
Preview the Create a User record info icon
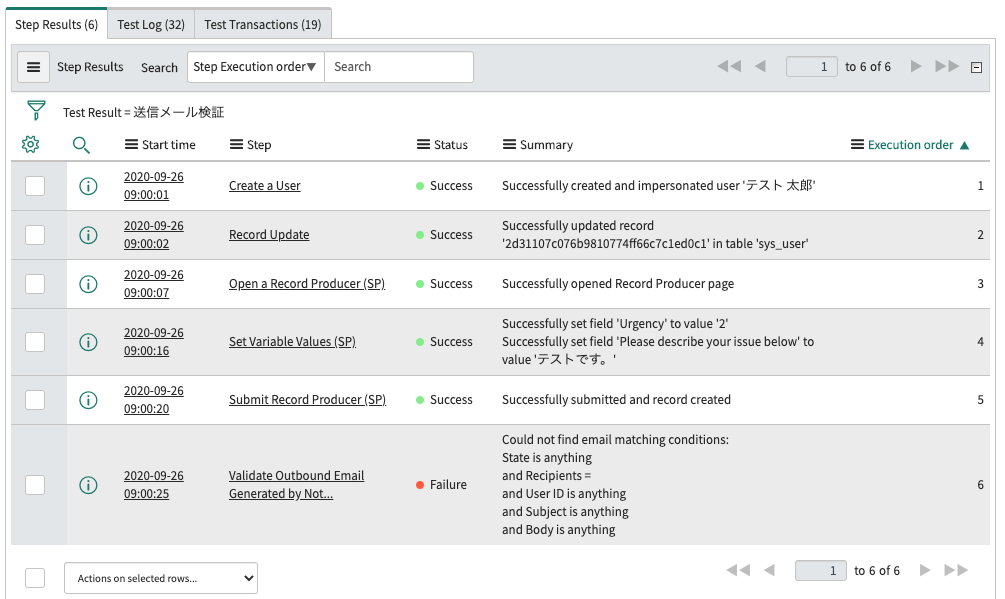coord(88,186)
